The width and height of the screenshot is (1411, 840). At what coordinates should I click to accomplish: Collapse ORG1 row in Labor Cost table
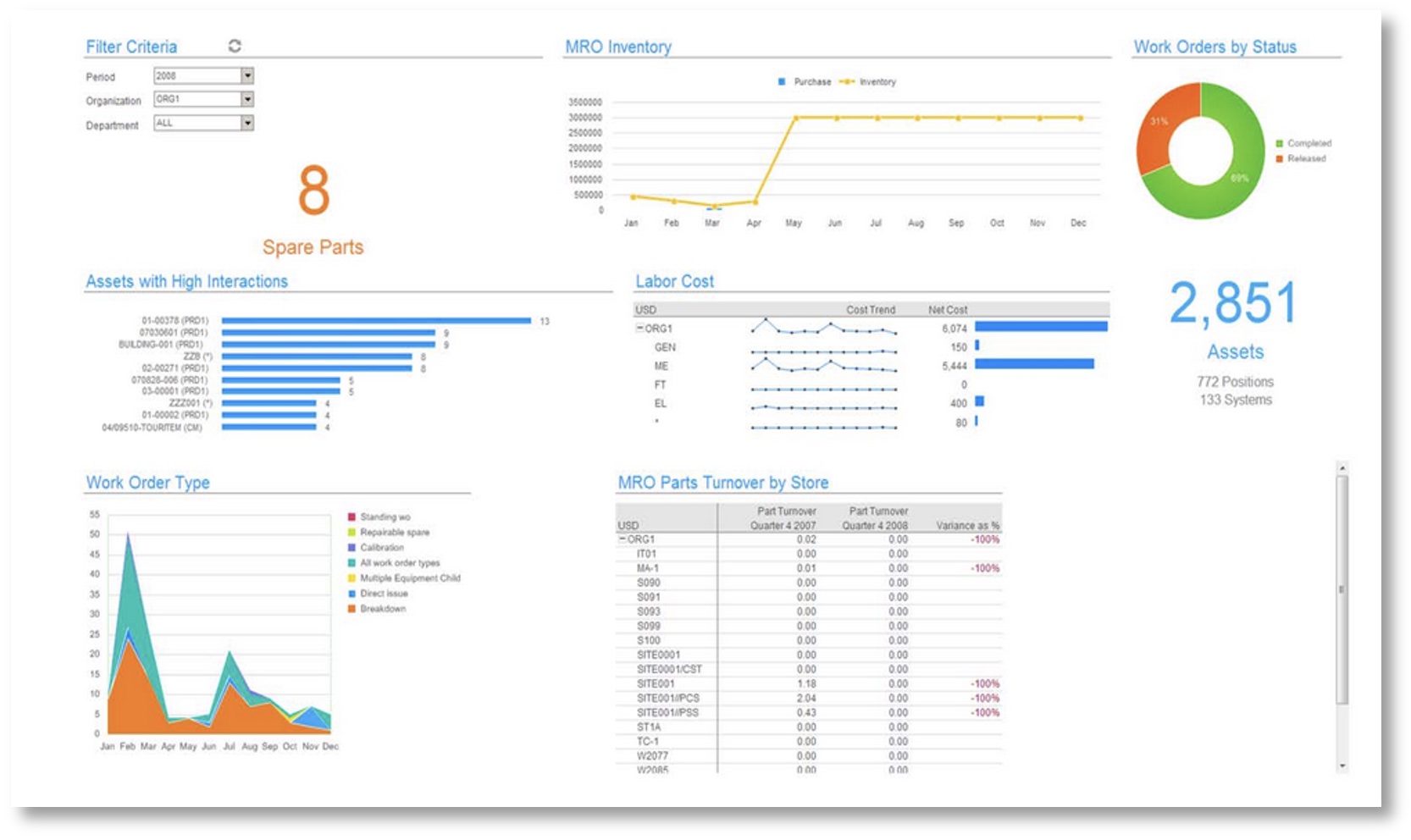pos(640,328)
